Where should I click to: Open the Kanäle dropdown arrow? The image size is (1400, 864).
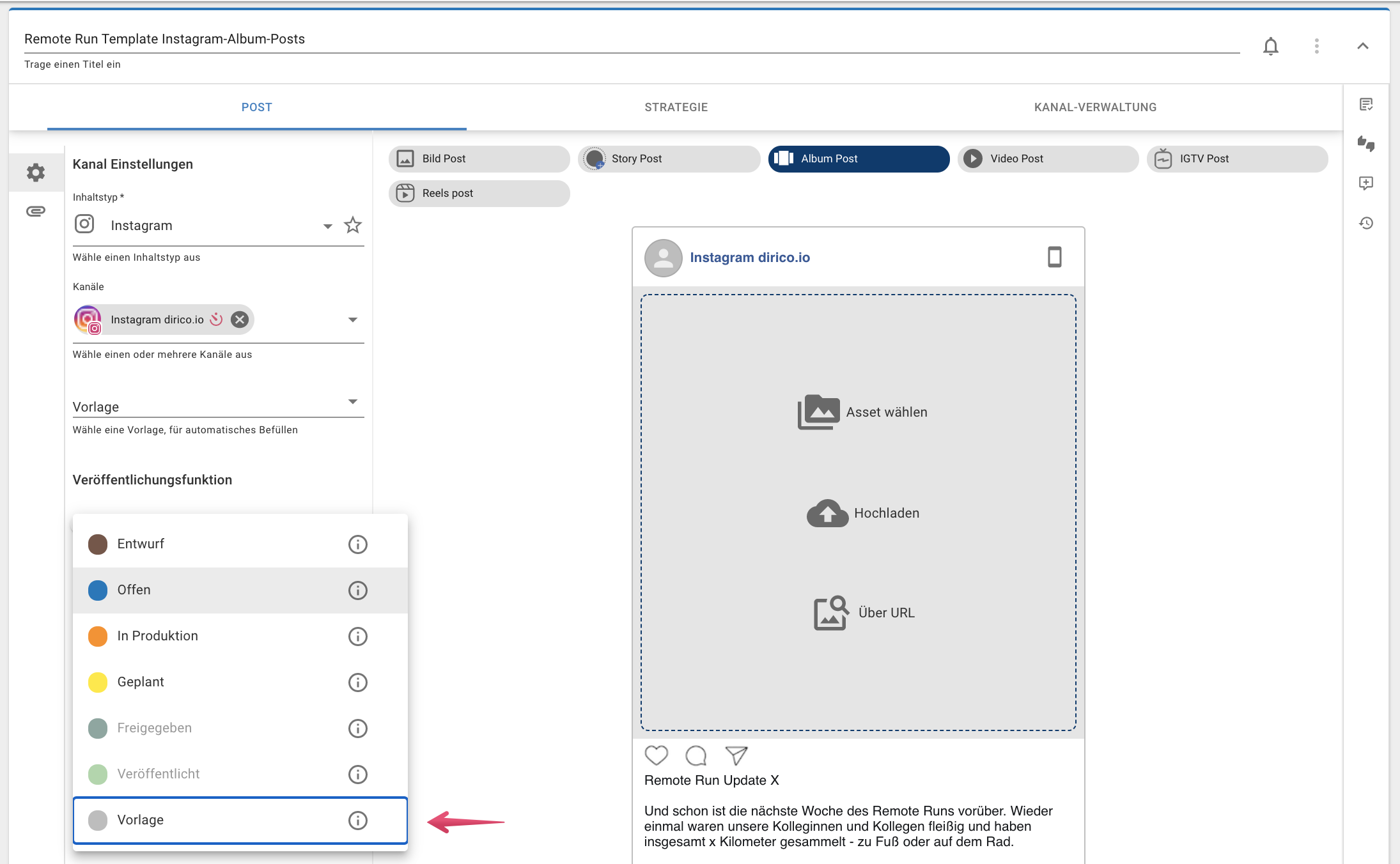tap(352, 320)
